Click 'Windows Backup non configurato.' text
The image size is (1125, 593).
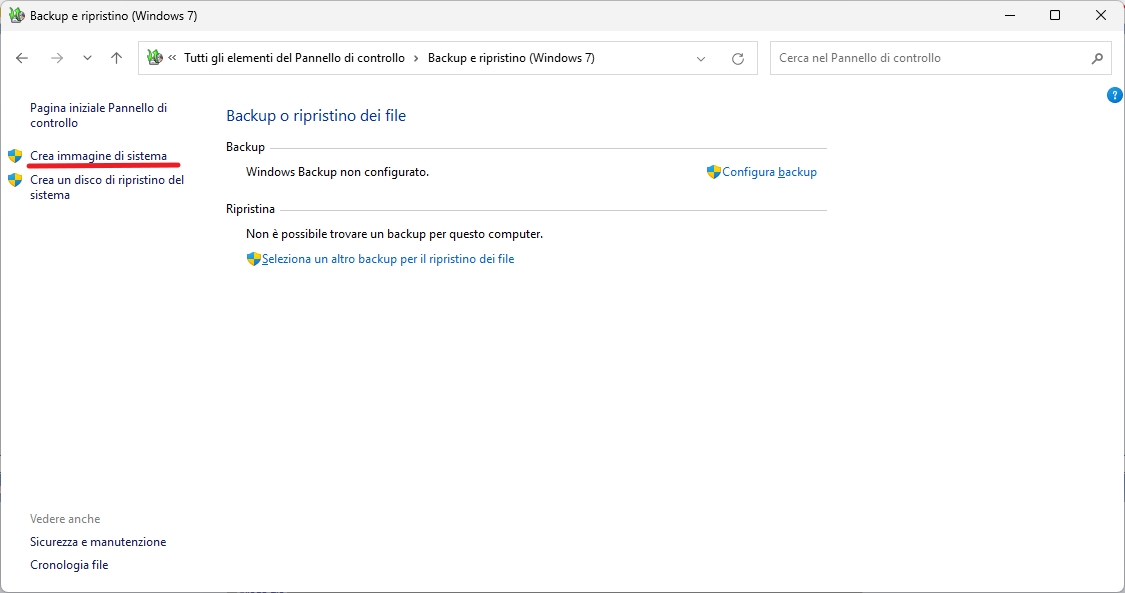pos(337,172)
